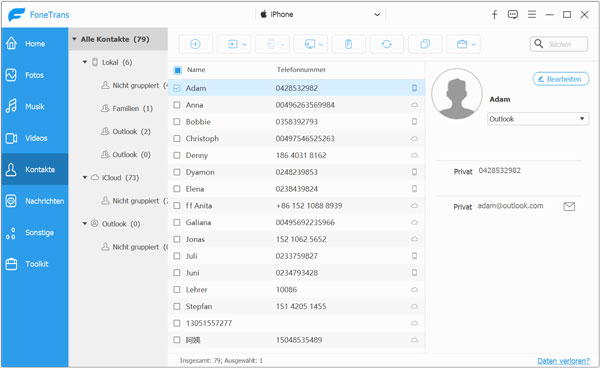Sort by the Name column header
This screenshot has width=600, height=368.
pos(196,70)
